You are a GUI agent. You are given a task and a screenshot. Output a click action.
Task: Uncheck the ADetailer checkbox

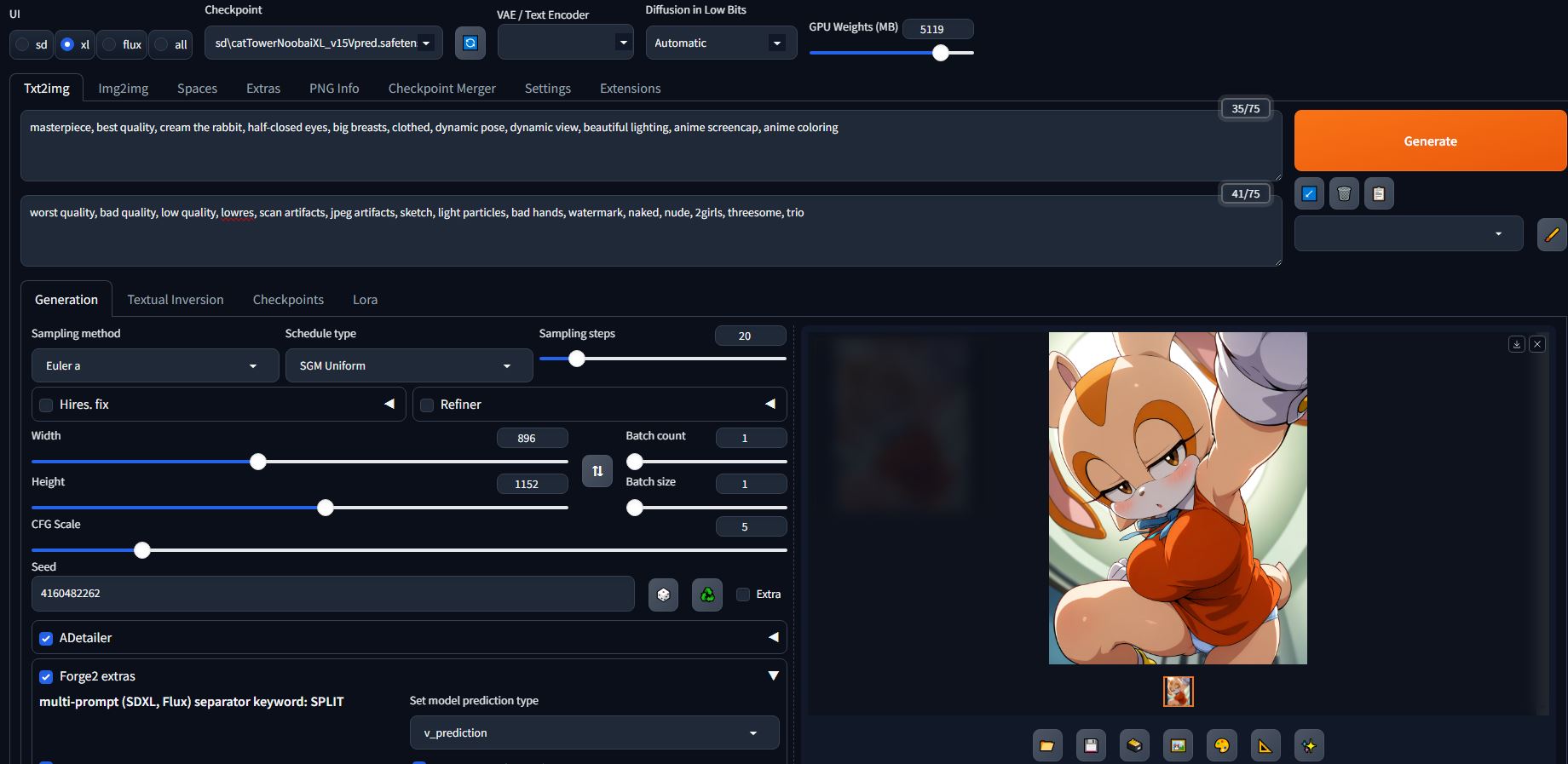tap(46, 638)
